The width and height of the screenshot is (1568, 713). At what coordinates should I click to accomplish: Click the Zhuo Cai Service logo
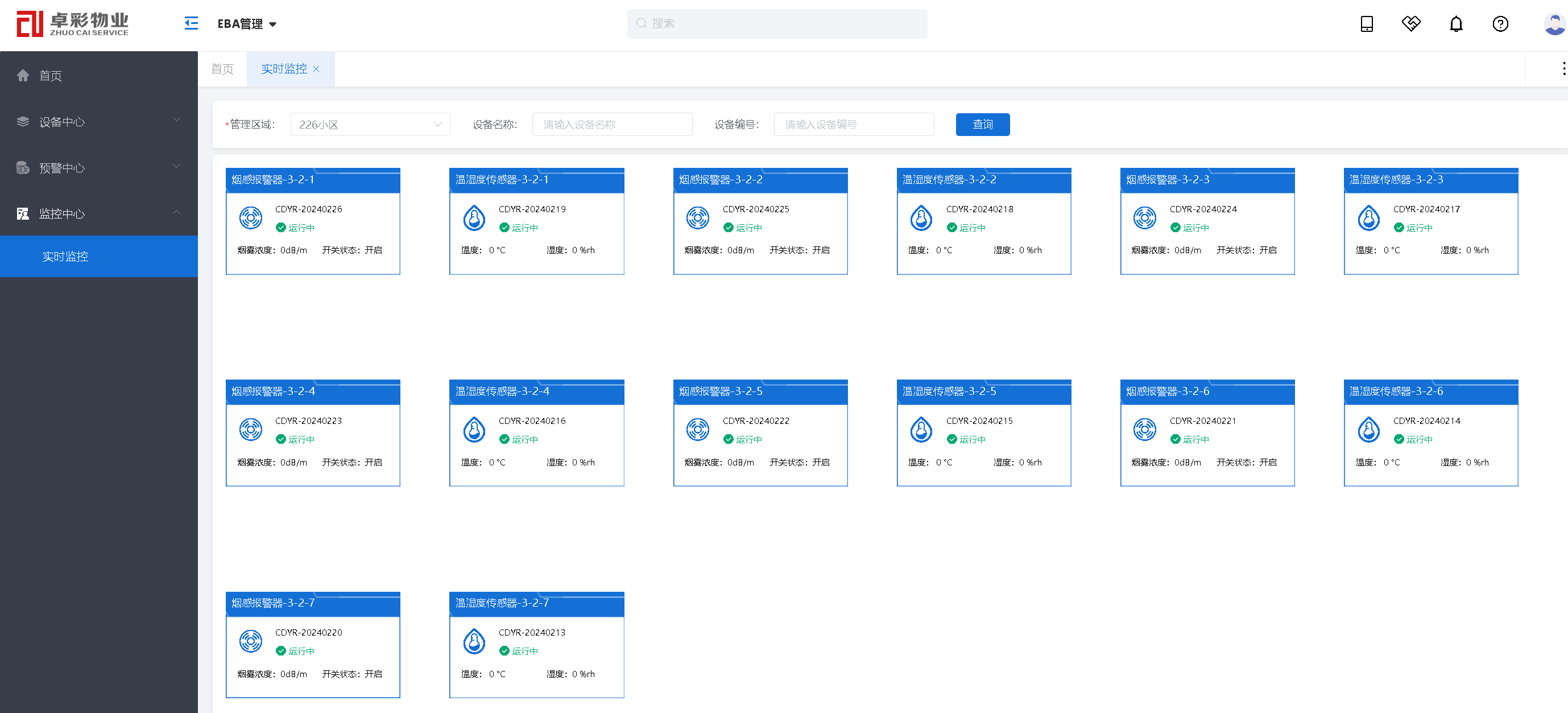[72, 24]
